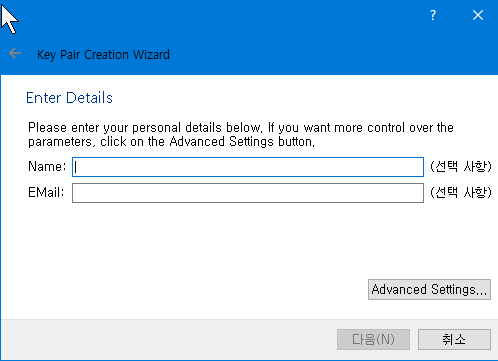Click the Enter Details heading
Viewport: 498px width, 361px height.
pos(69,98)
